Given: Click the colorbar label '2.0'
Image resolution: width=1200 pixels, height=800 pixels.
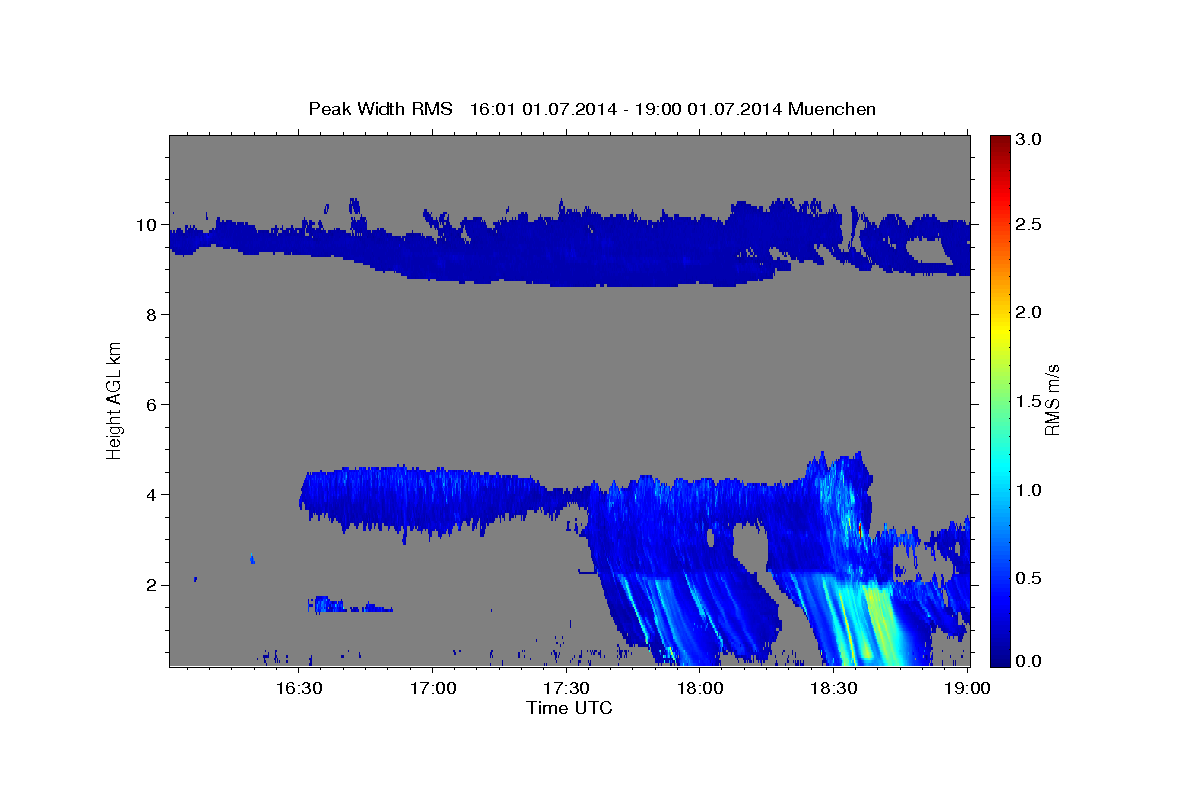Looking at the screenshot, I should coord(1030,313).
